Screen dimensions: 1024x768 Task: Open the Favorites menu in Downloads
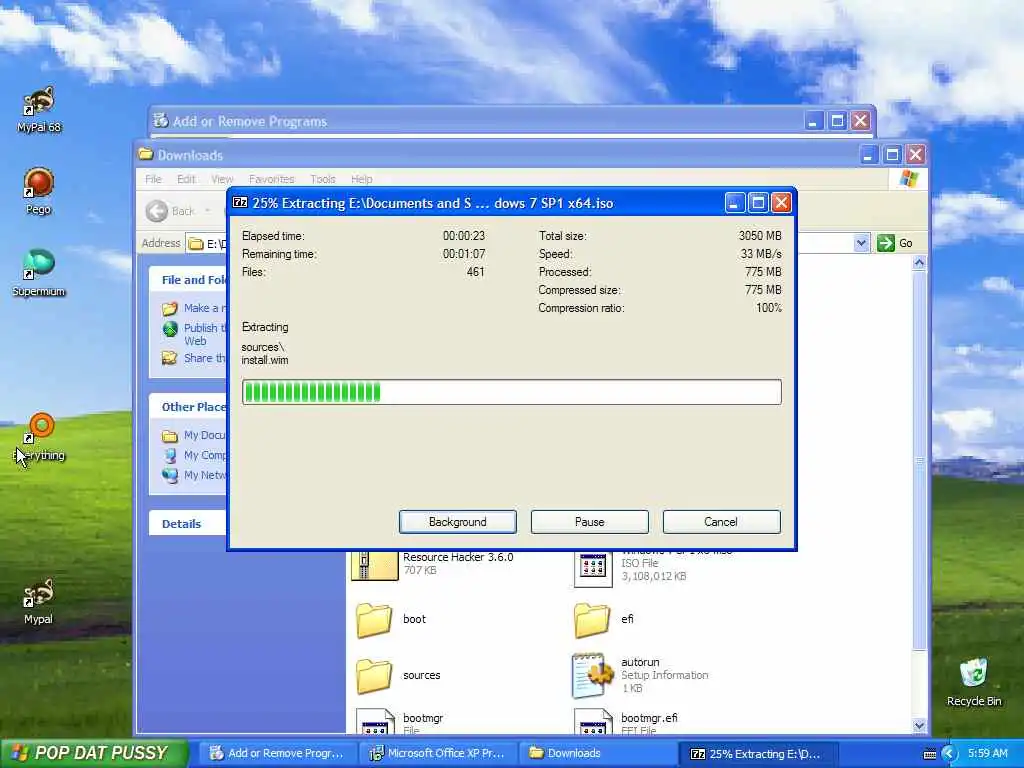(271, 179)
